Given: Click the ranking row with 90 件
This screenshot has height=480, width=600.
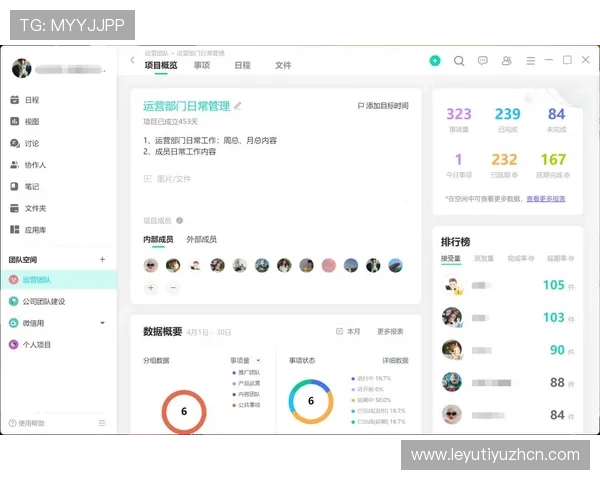Looking at the screenshot, I should point(508,350).
